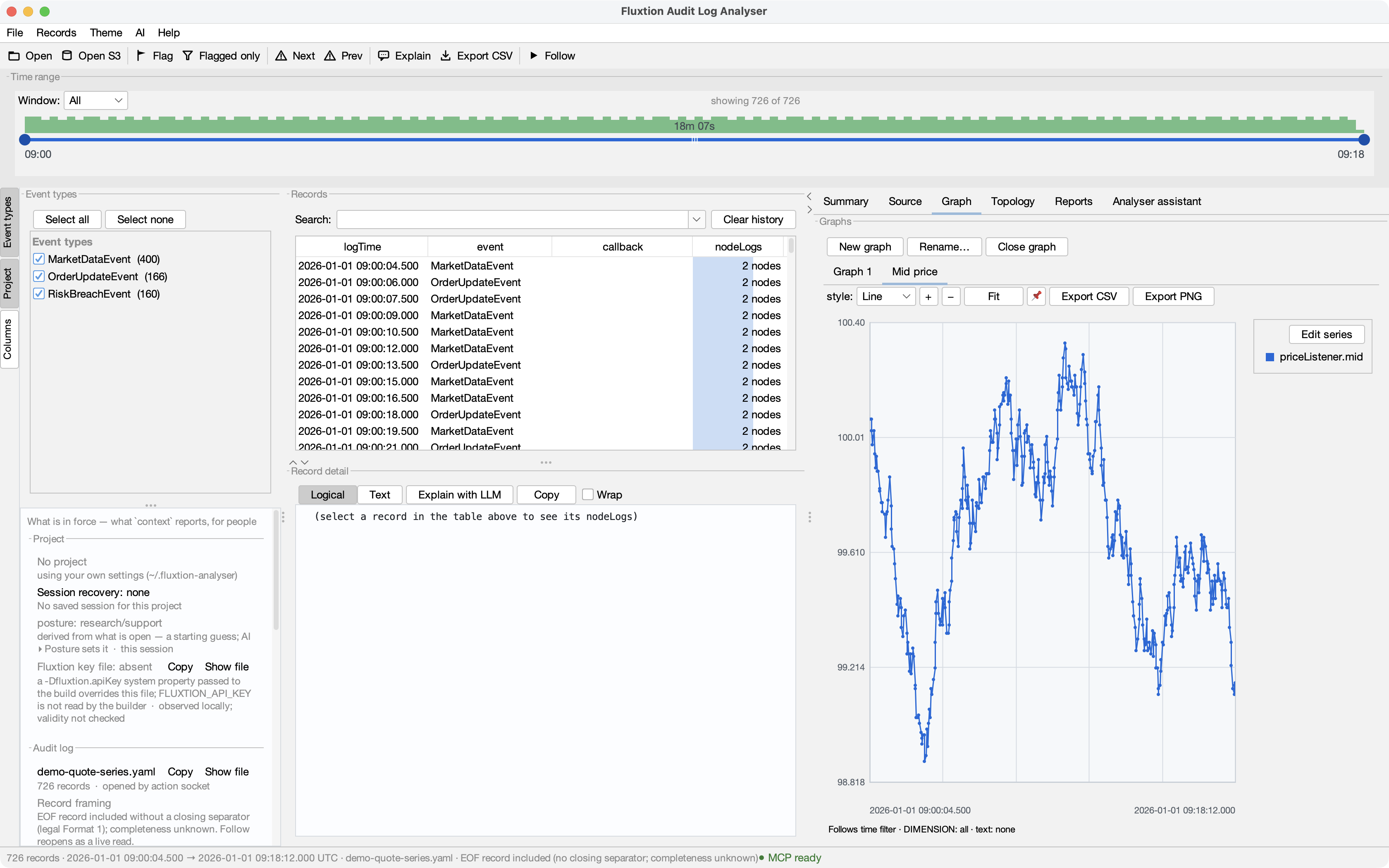
Task: Open the graph style Line dropdown
Action: point(885,296)
